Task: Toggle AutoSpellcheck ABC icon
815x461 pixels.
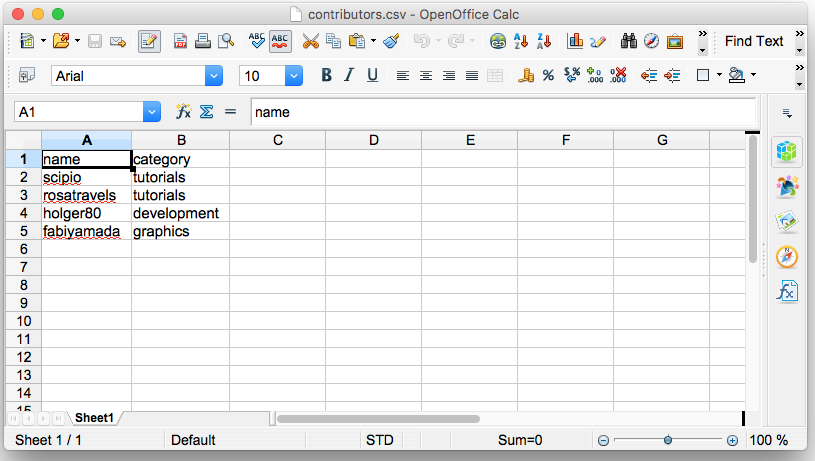Action: tap(280, 41)
